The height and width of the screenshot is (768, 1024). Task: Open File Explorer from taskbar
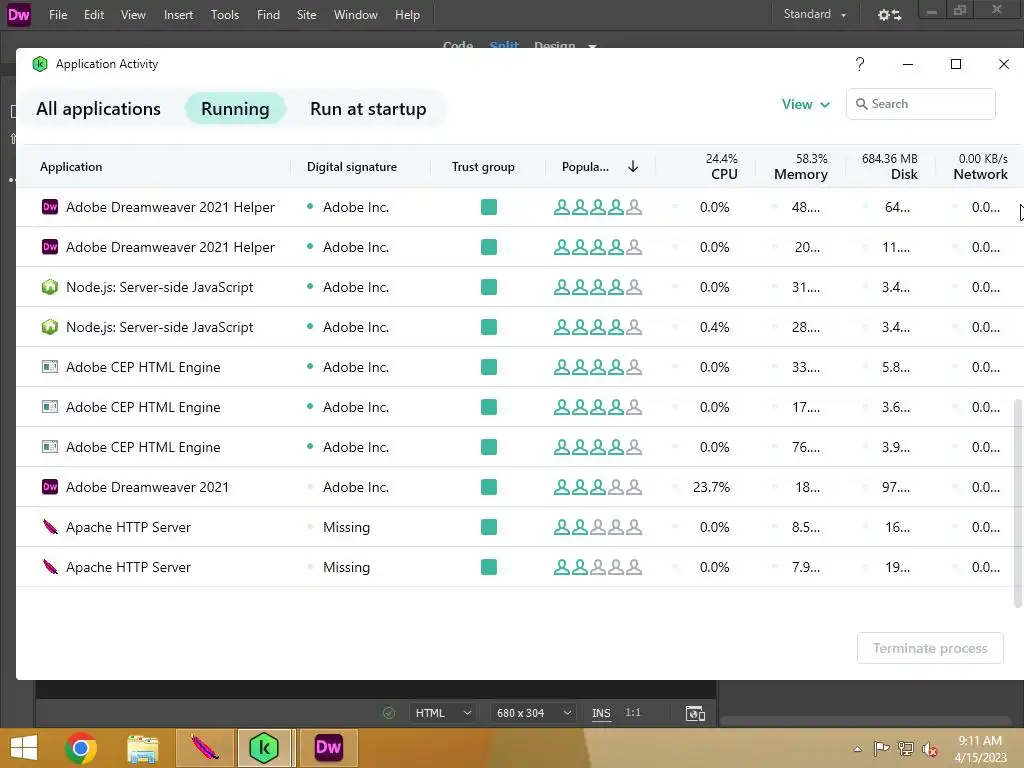click(142, 748)
